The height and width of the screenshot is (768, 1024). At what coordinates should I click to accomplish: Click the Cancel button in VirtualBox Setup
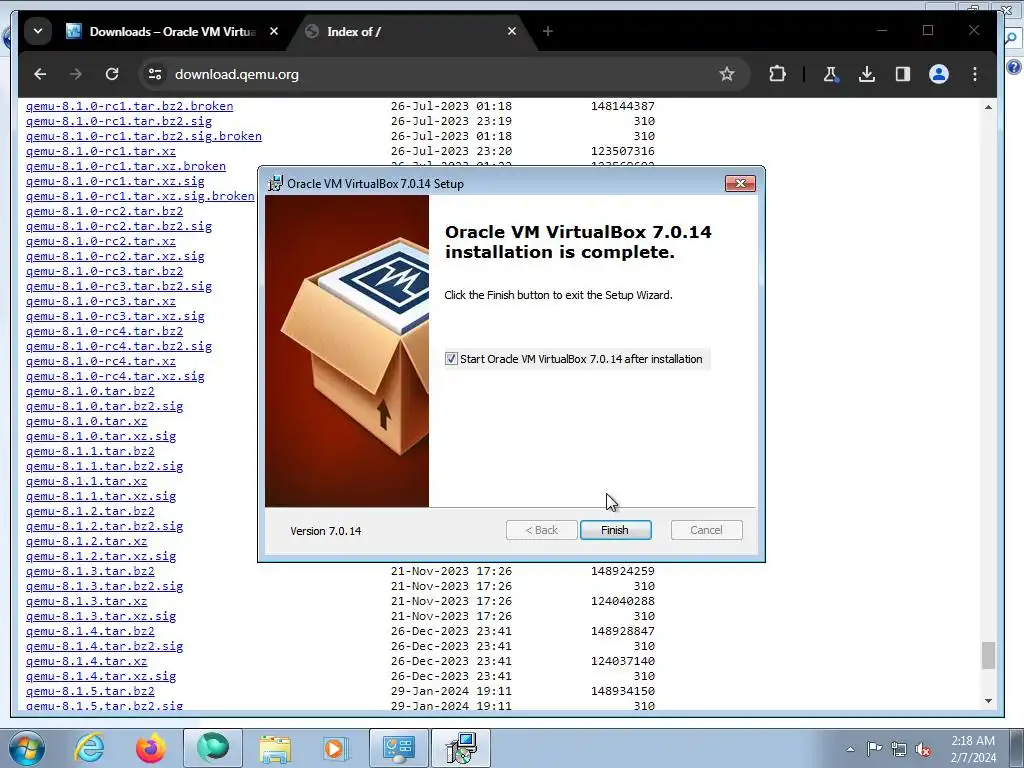(x=707, y=530)
